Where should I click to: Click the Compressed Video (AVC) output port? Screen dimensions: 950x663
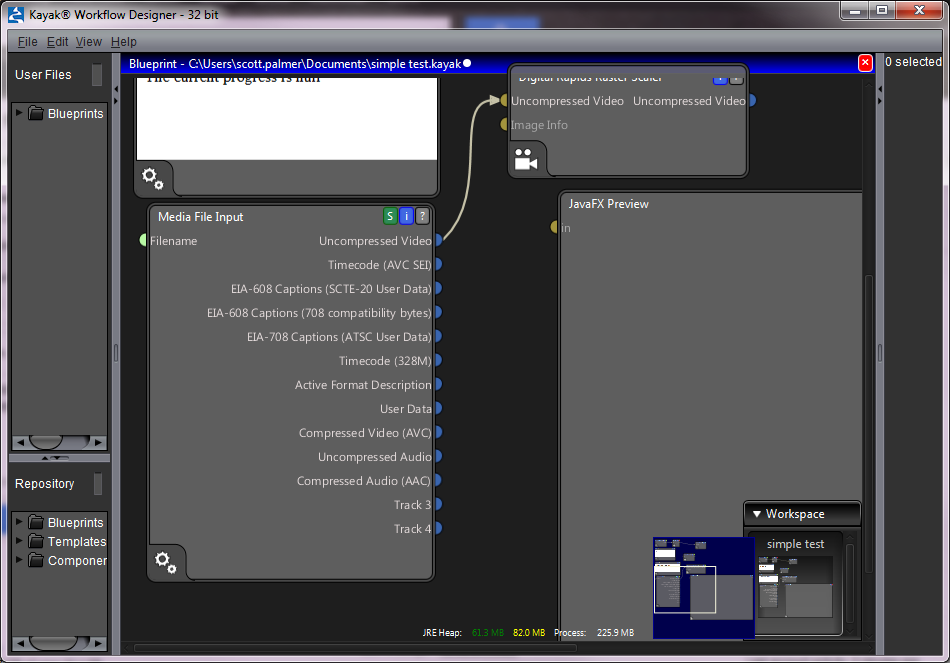click(x=439, y=433)
